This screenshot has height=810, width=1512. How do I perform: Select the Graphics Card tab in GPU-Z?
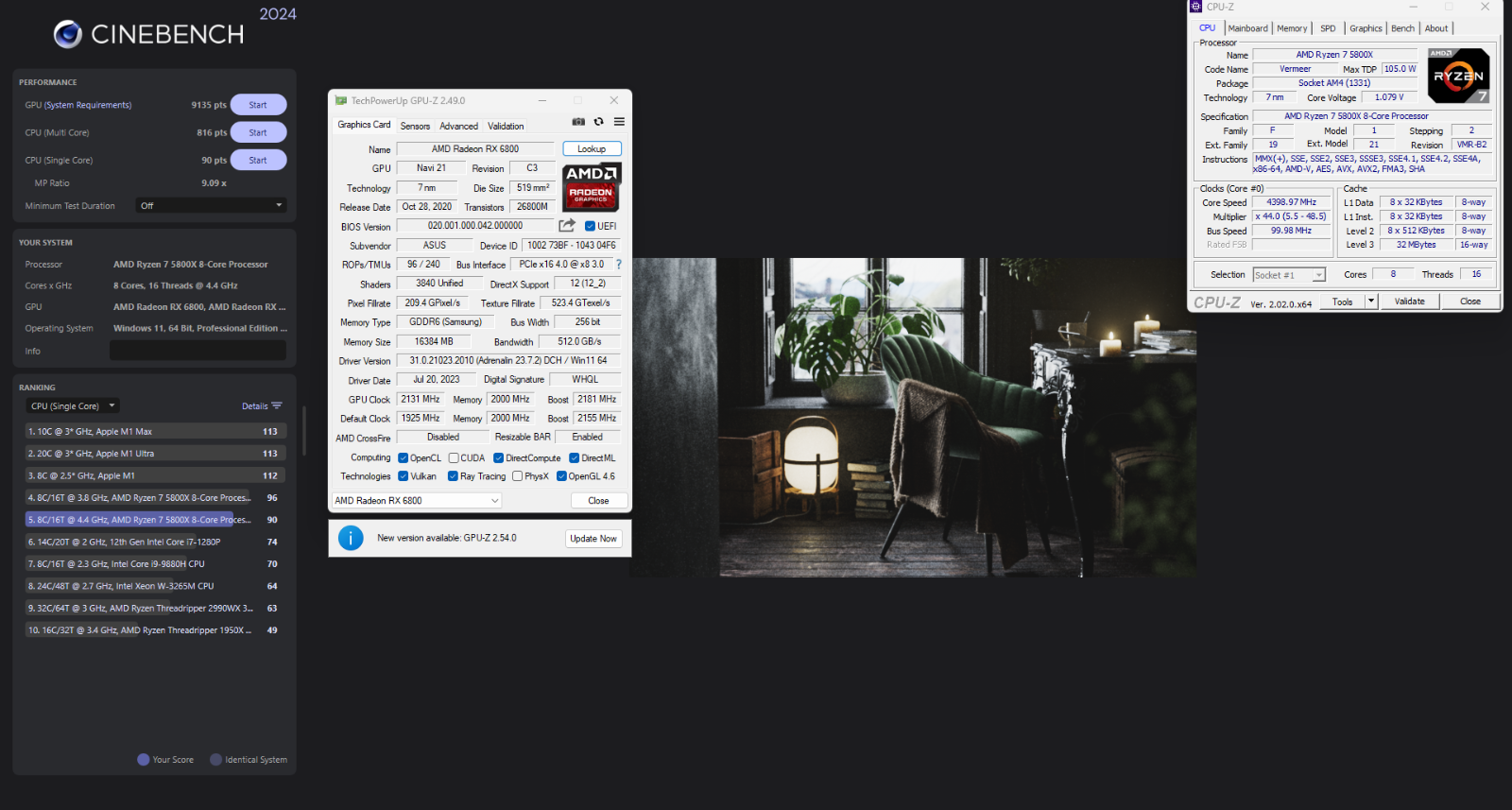[364, 125]
